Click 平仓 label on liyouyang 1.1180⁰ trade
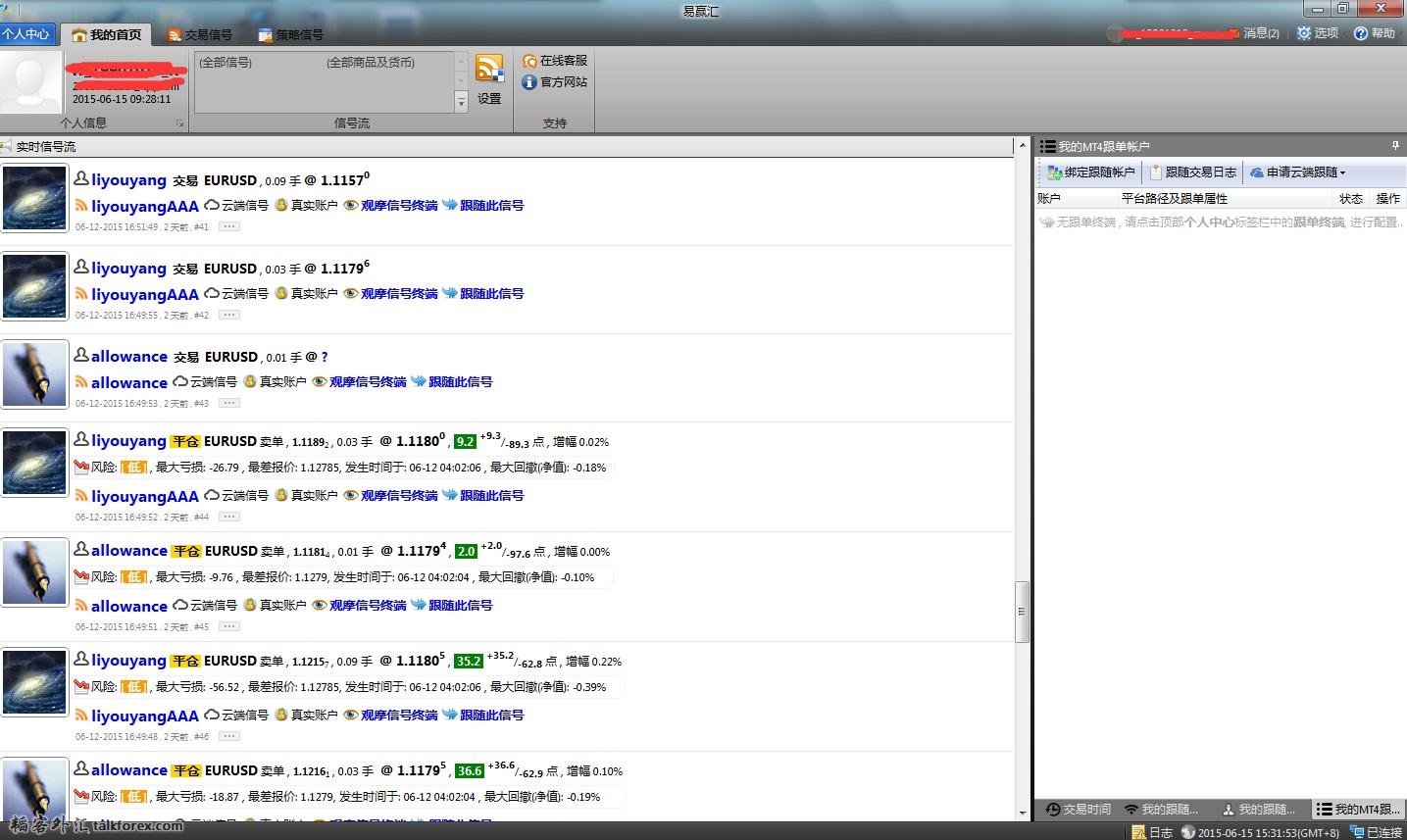 (x=185, y=442)
